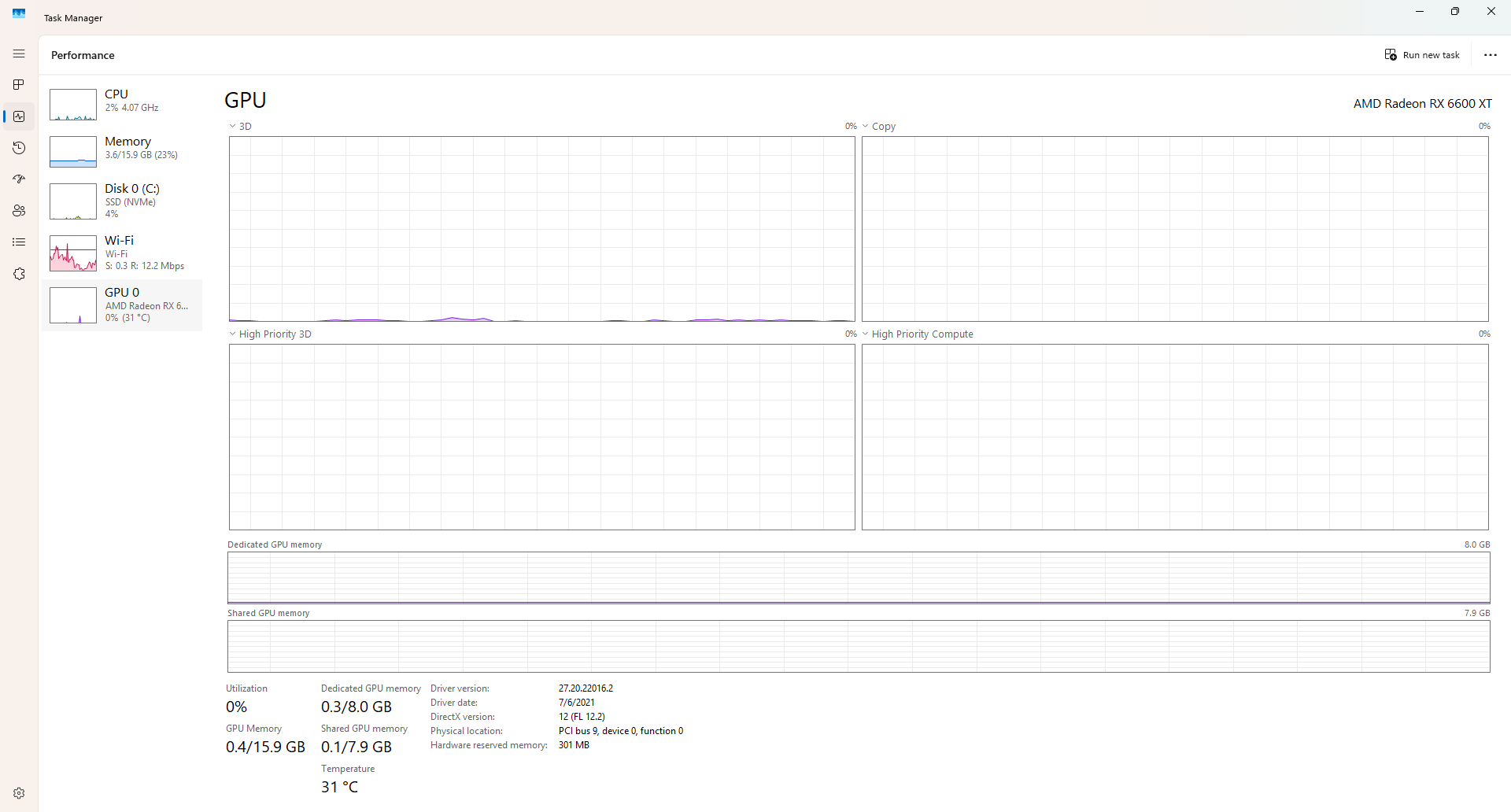Open the more options ellipsis menu
Screen dimensions: 1511x812
click(1490, 55)
